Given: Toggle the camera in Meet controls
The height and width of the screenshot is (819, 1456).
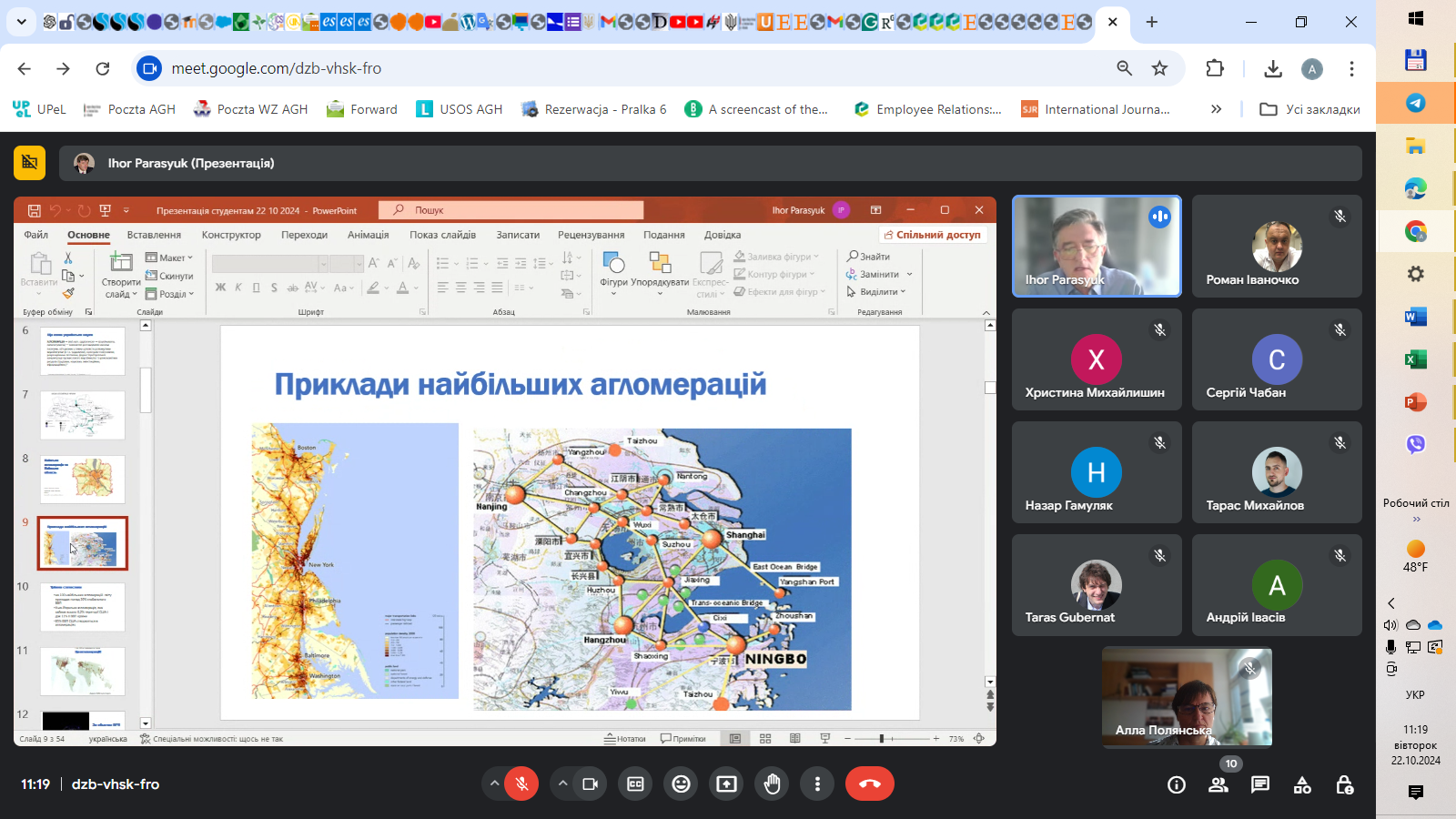Looking at the screenshot, I should click(x=590, y=784).
